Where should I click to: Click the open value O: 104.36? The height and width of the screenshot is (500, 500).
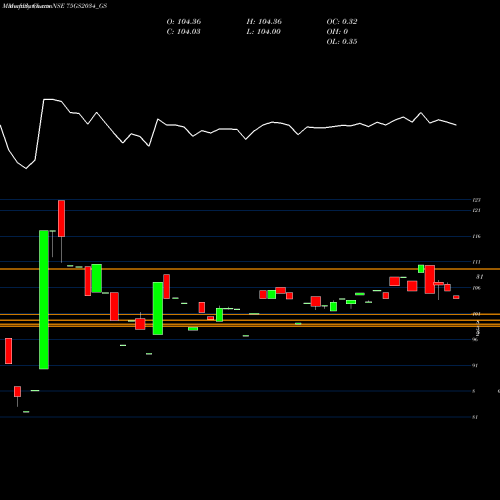(184, 22)
